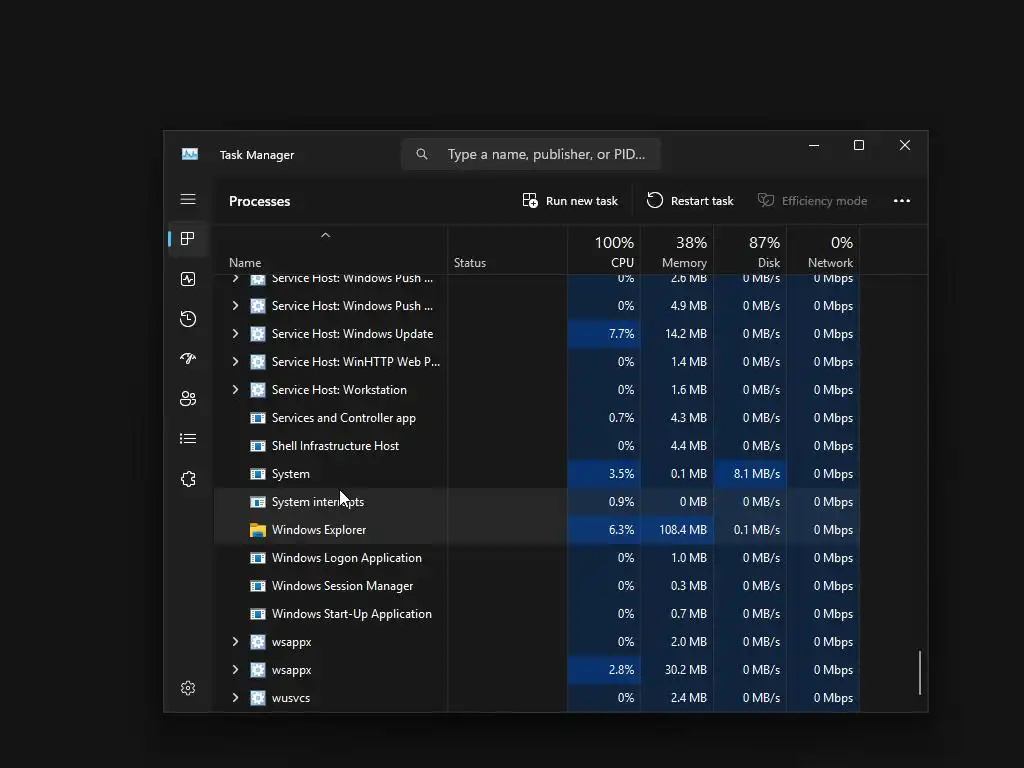
Task: Click the Service Host: WinHTTP gear icon
Action: coord(258,362)
